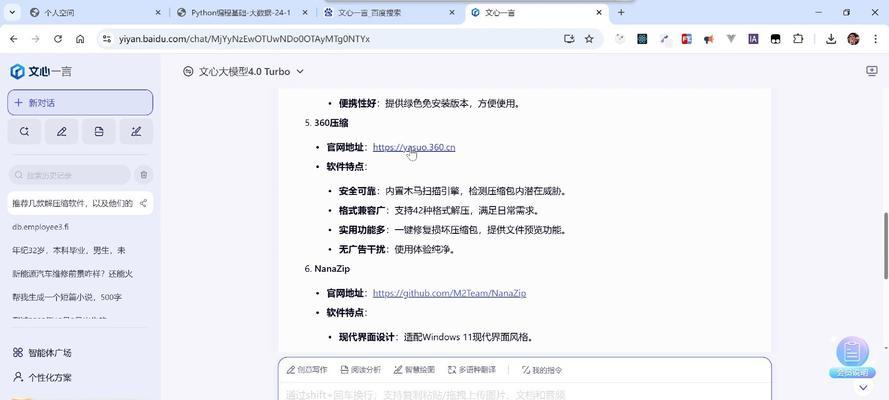Select 智慧绘图 tool above input box

point(414,370)
